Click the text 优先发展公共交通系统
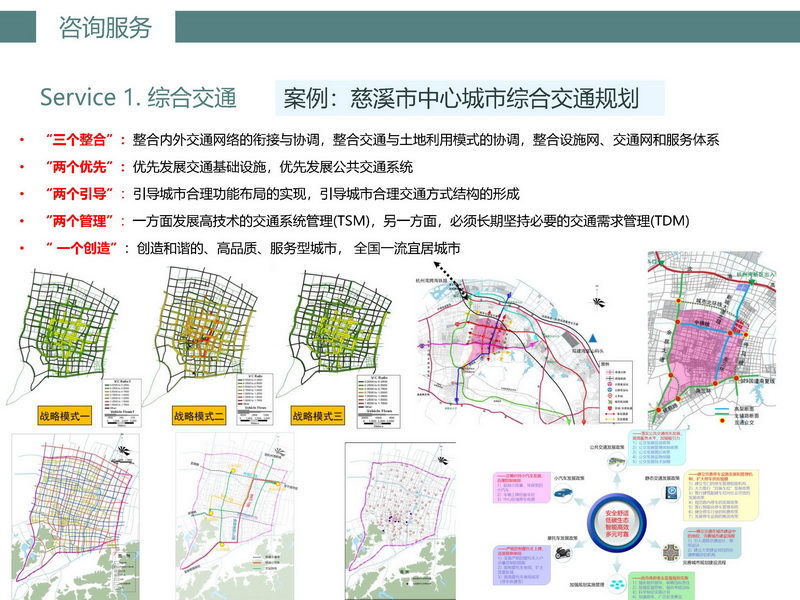The height and width of the screenshot is (600, 800). (x=346, y=167)
